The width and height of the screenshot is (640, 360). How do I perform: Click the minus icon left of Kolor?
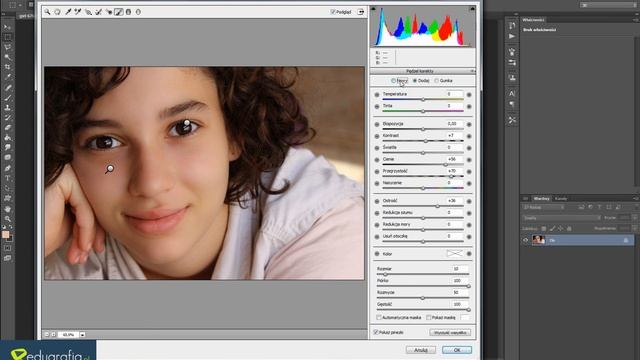(377, 254)
